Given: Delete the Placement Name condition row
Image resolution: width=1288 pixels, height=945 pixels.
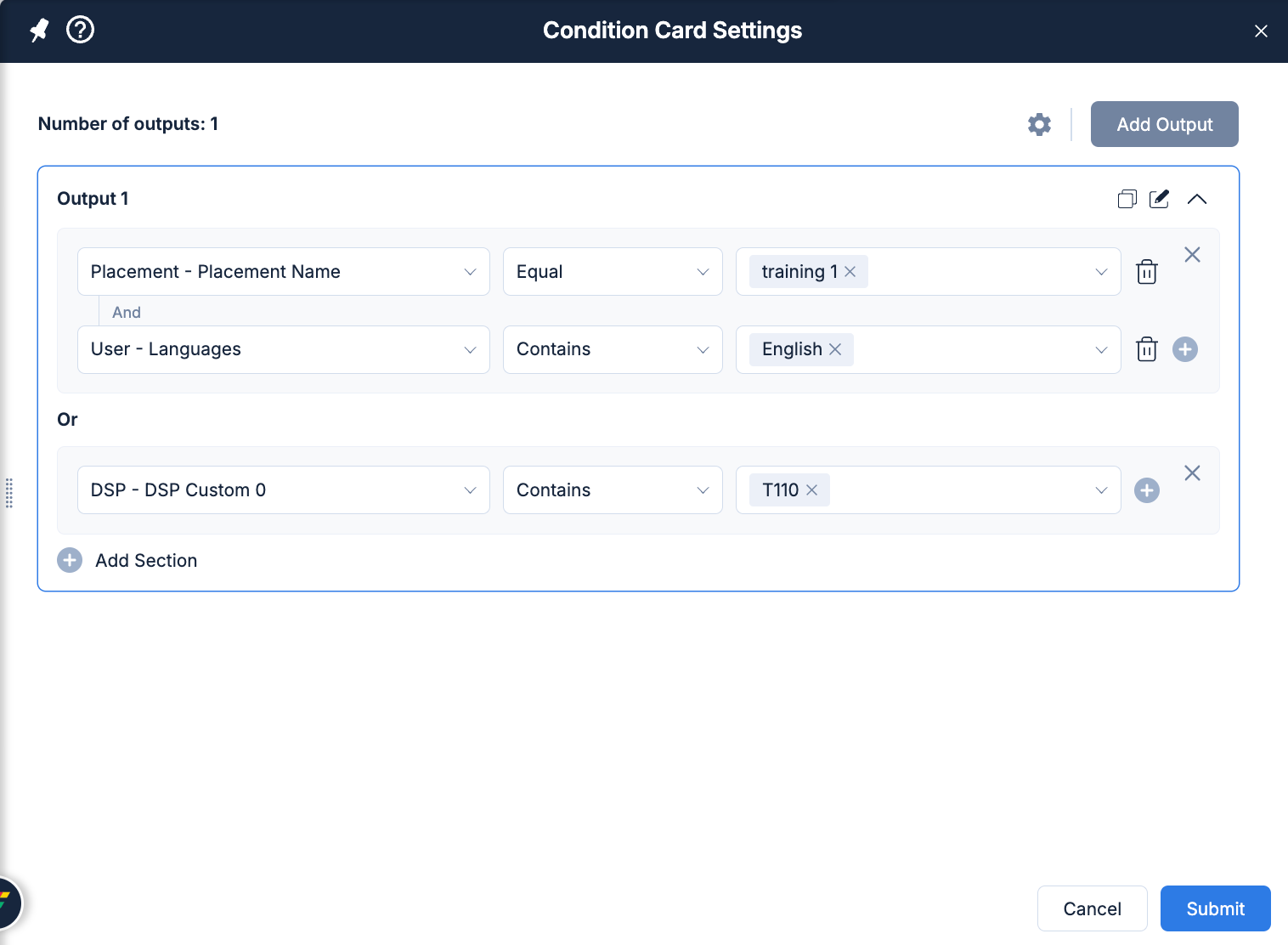Looking at the screenshot, I should tap(1147, 272).
